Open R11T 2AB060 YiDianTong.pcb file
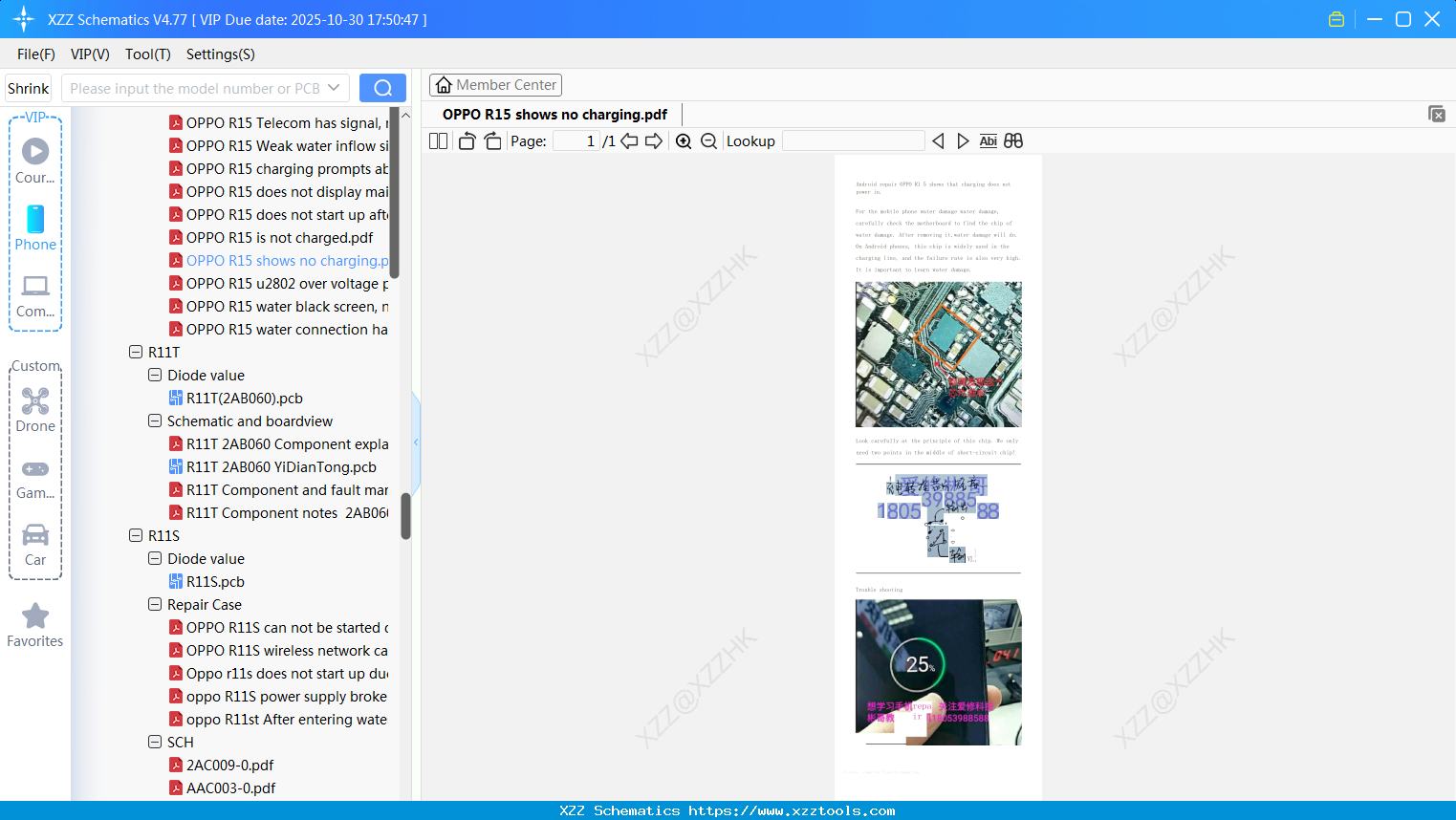 click(x=281, y=467)
